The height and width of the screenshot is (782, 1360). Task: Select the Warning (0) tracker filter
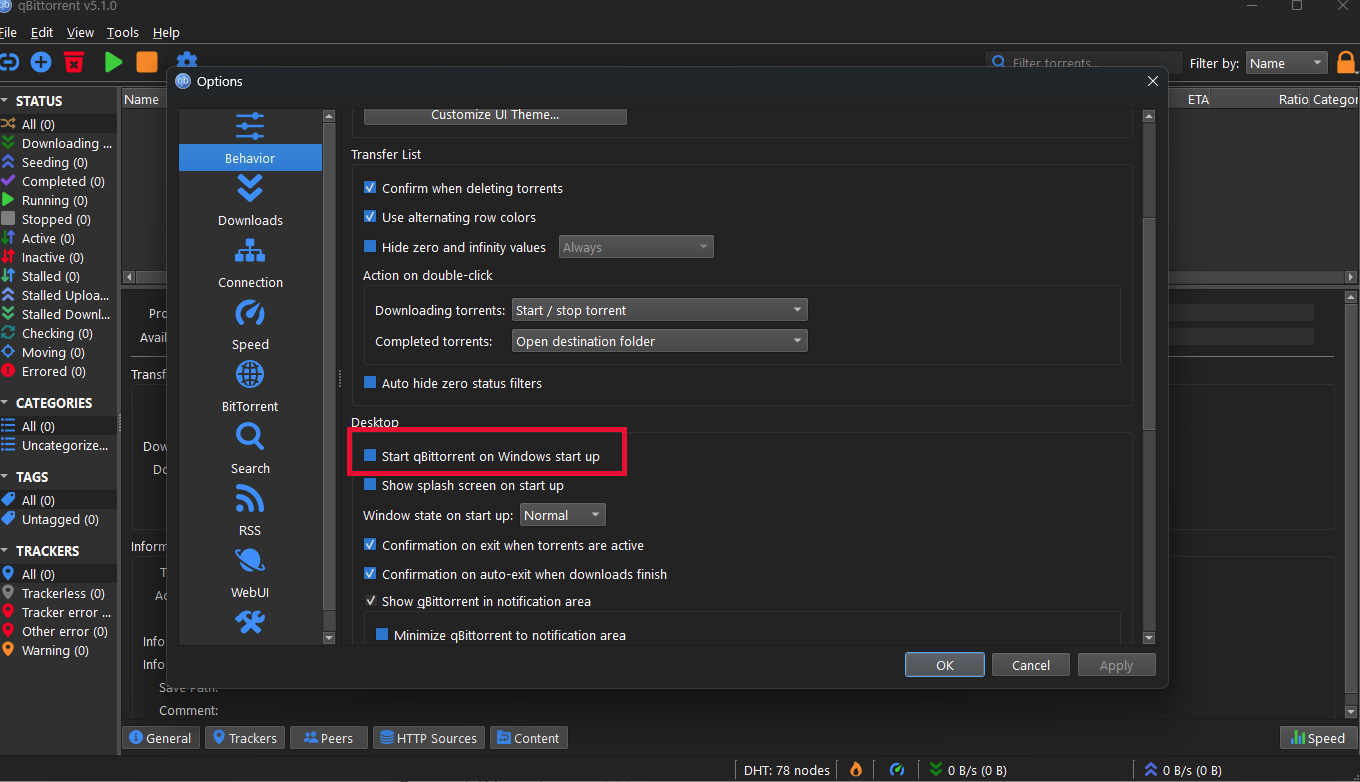[58, 650]
